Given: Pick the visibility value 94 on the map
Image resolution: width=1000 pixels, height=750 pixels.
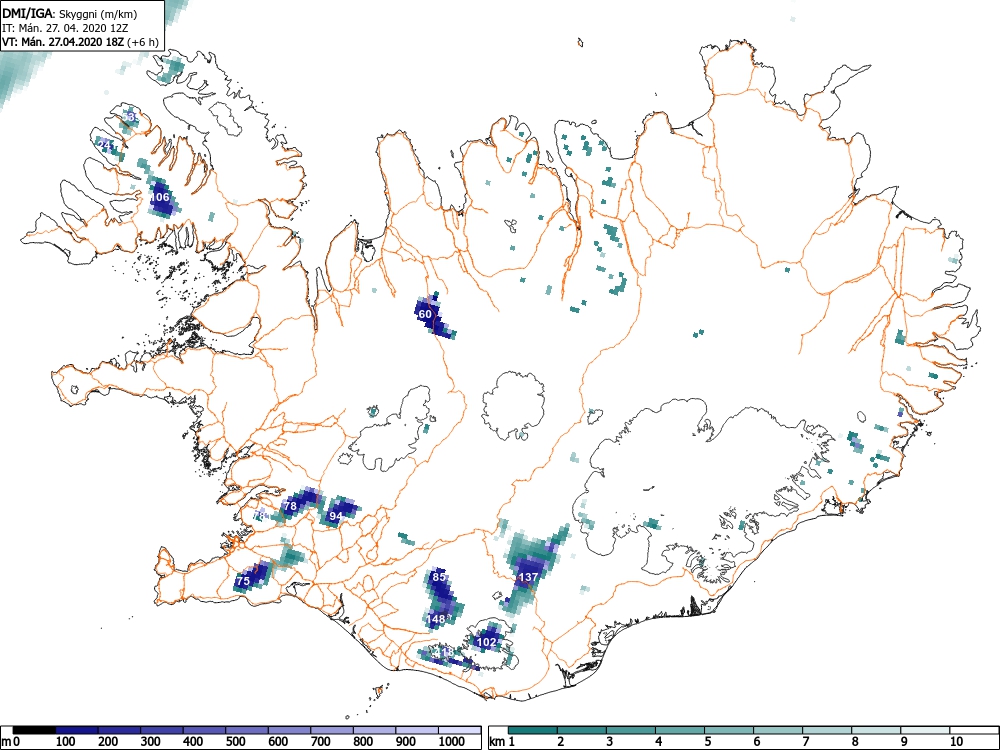Looking at the screenshot, I should click(335, 516).
